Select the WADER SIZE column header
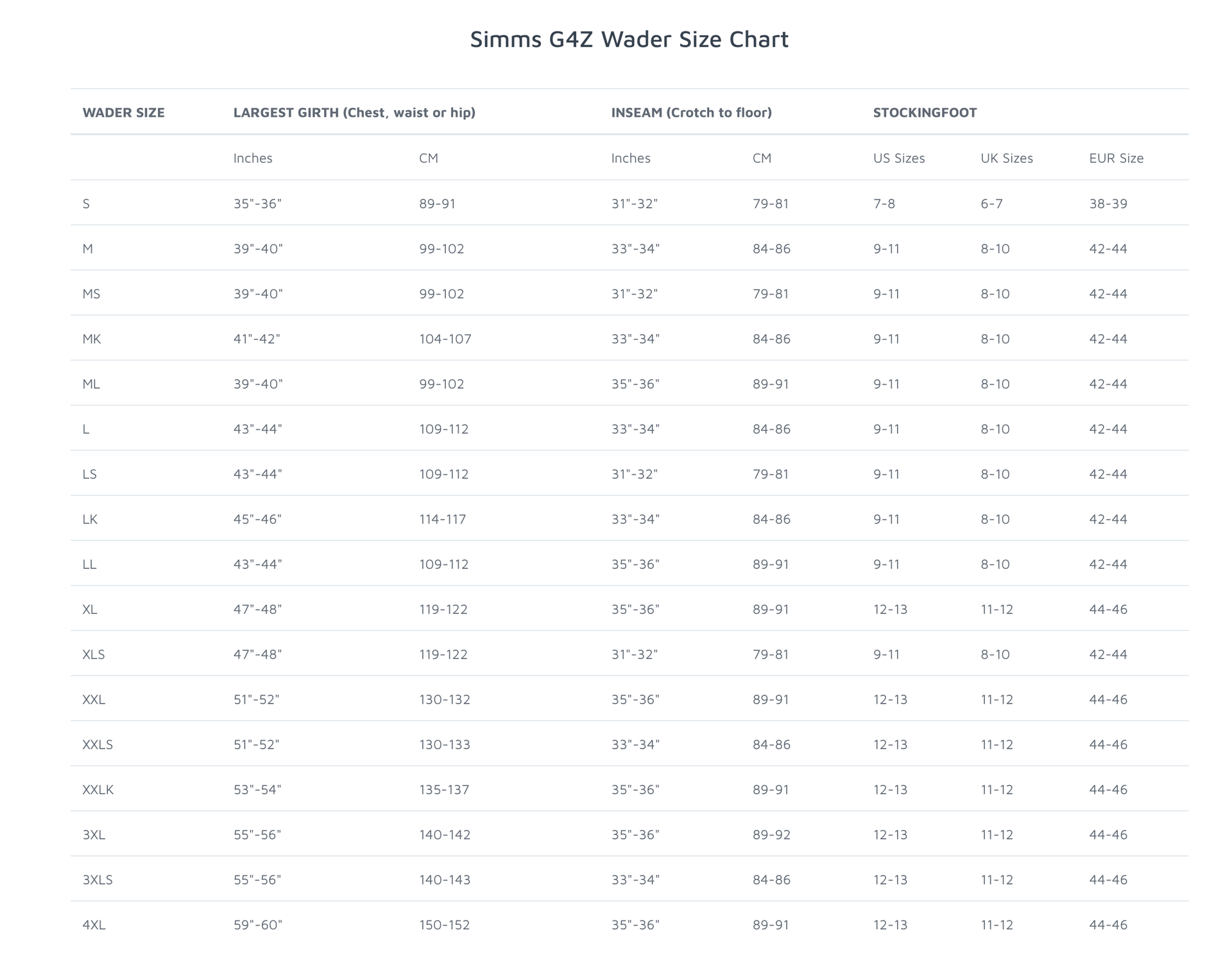The height and width of the screenshot is (973, 1232). [x=123, y=113]
